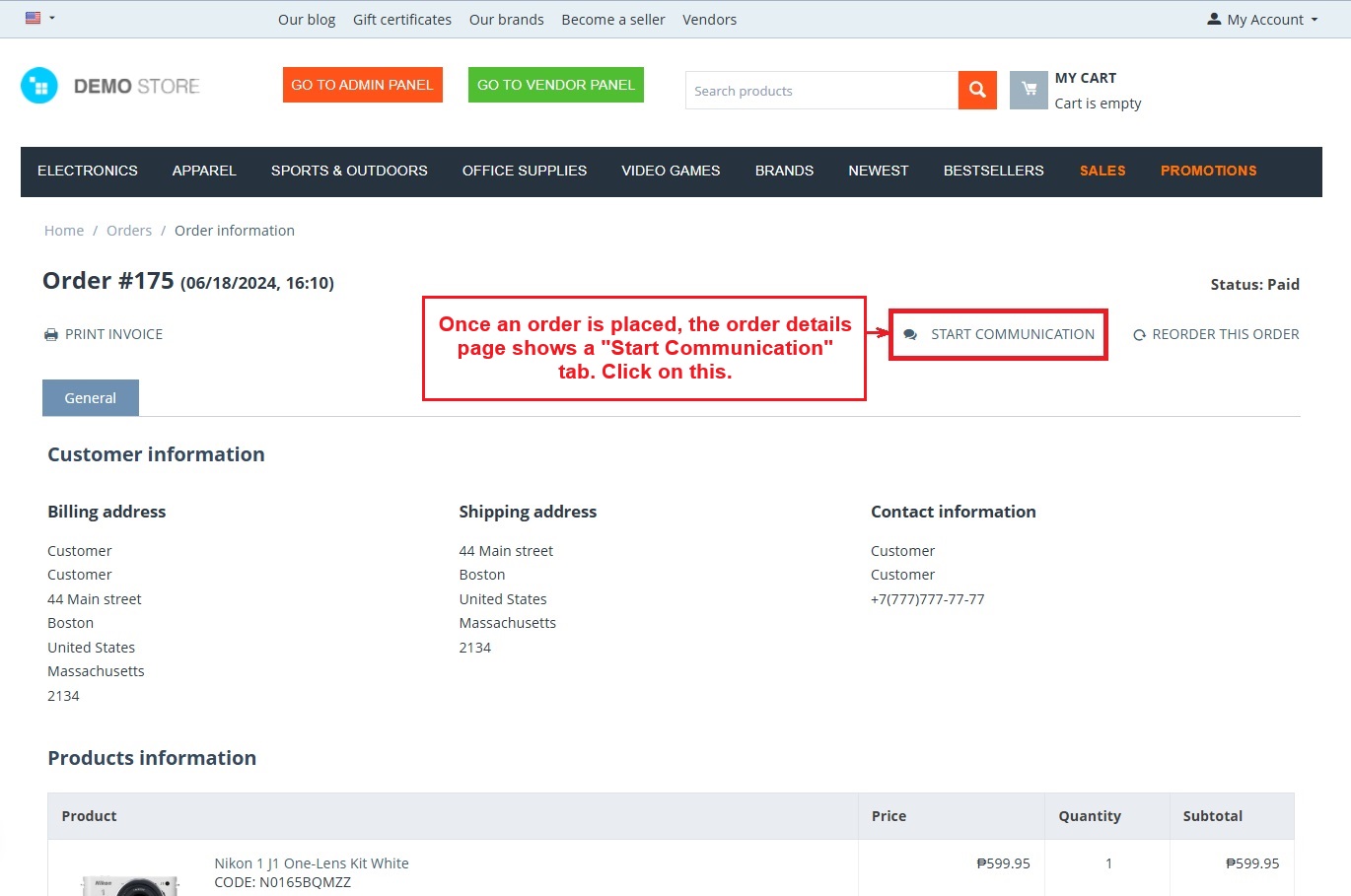This screenshot has height=896, width=1351.
Task: Click the printer icon beside Print Invoice
Action: coord(51,335)
